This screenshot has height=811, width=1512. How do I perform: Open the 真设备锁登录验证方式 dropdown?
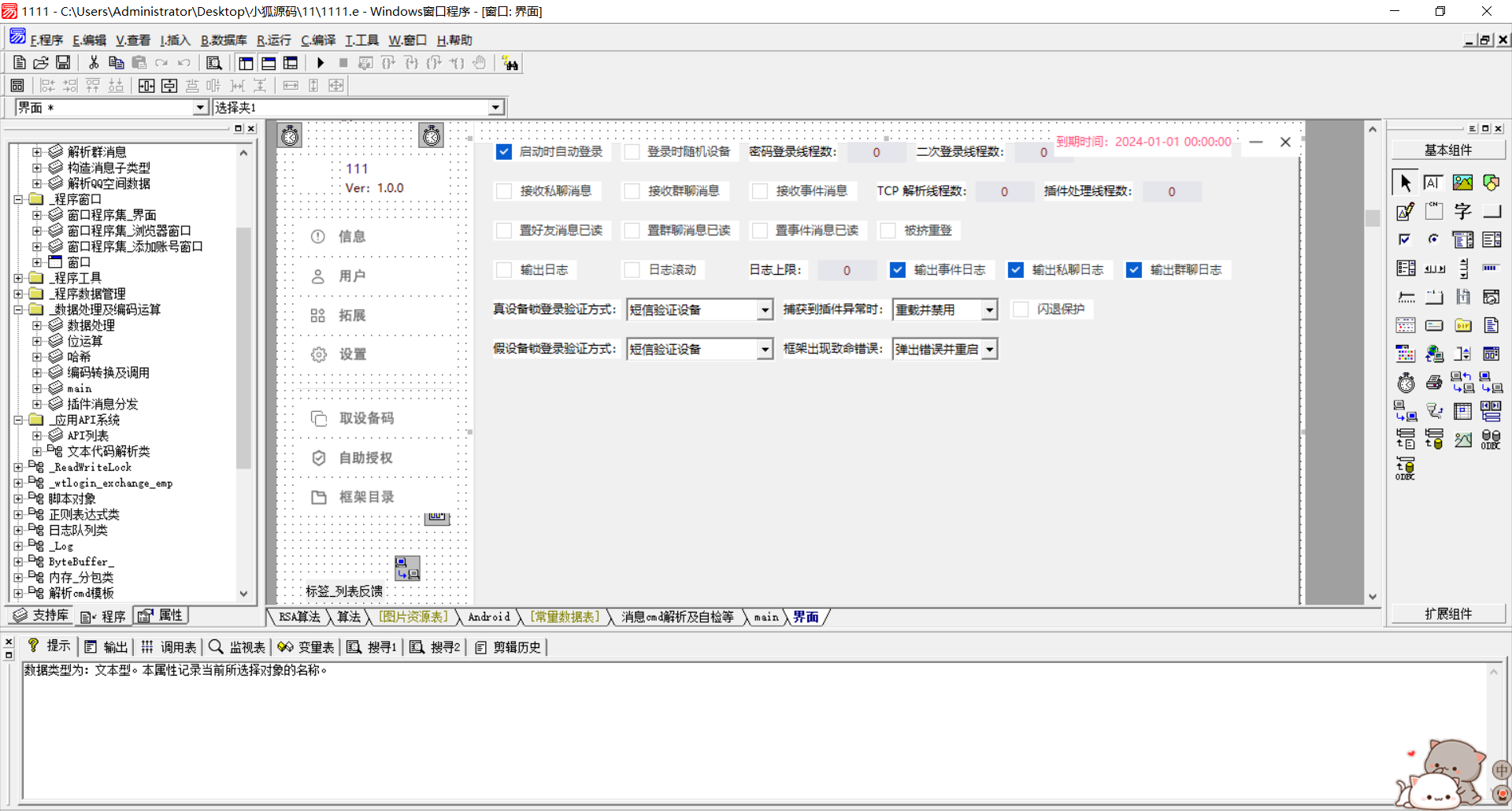(765, 310)
